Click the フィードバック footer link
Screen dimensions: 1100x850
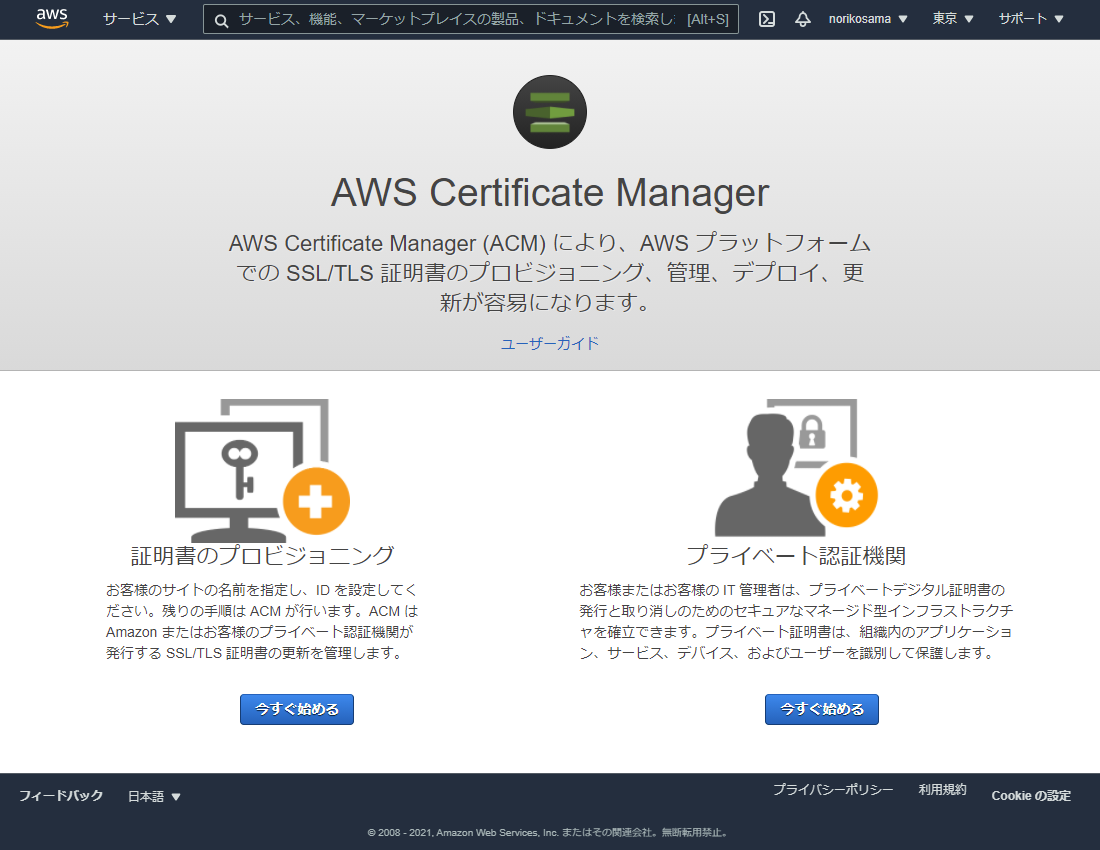pyautogui.click(x=61, y=795)
